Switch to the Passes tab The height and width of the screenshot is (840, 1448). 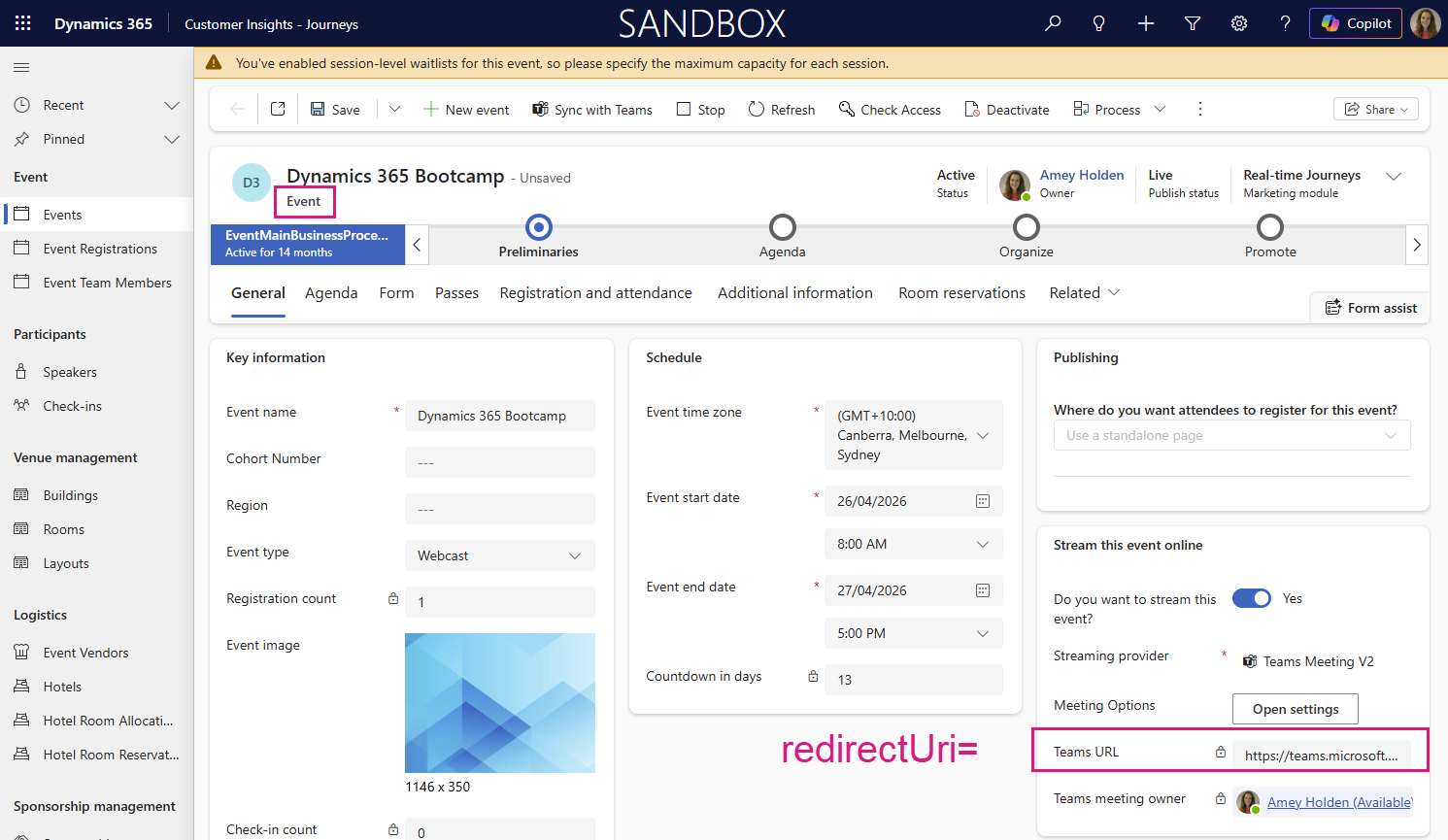pyautogui.click(x=456, y=293)
